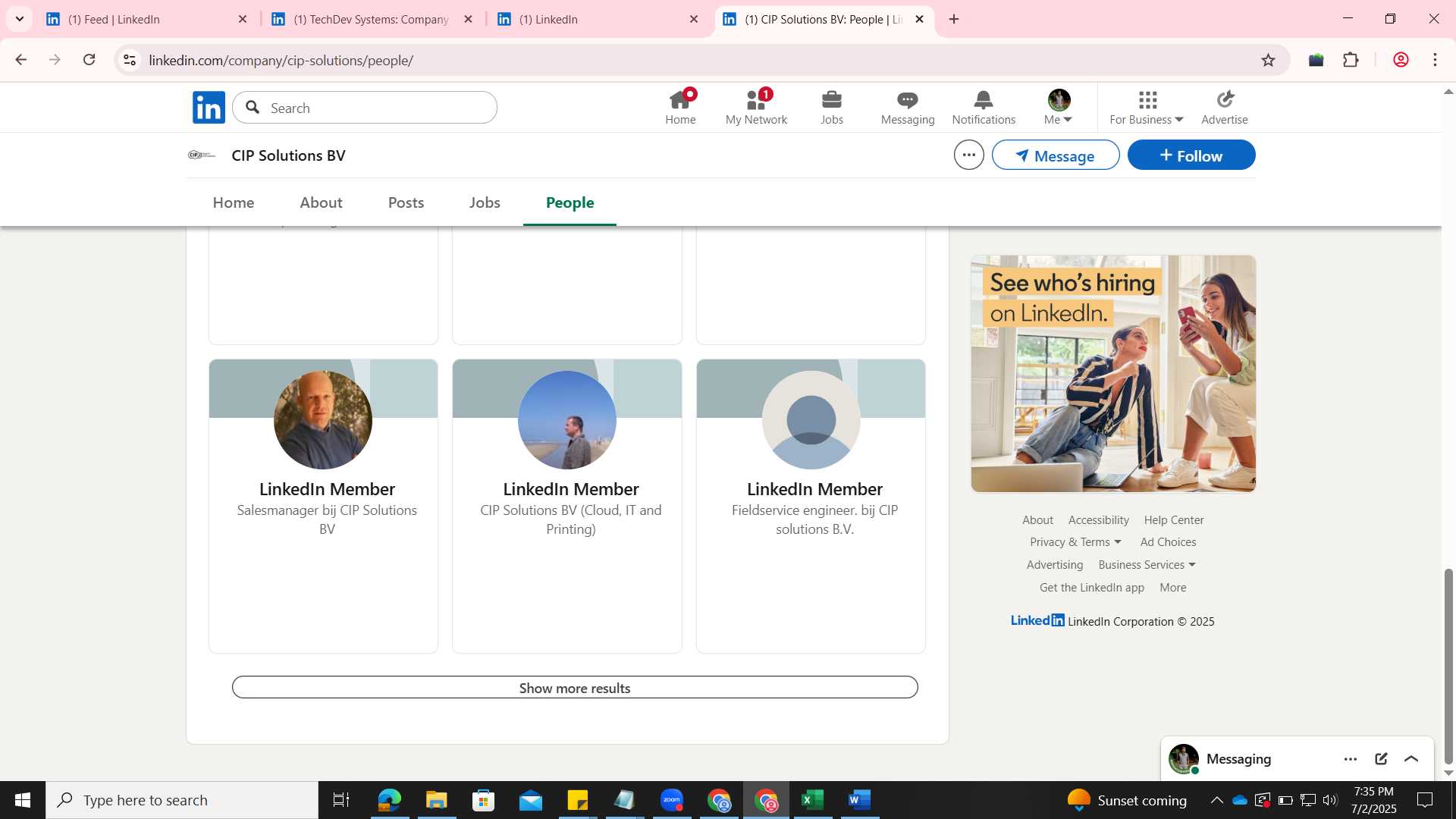This screenshot has width=1456, height=819.
Task: Open Get the LinkedIn app link
Action: pos(1091,588)
